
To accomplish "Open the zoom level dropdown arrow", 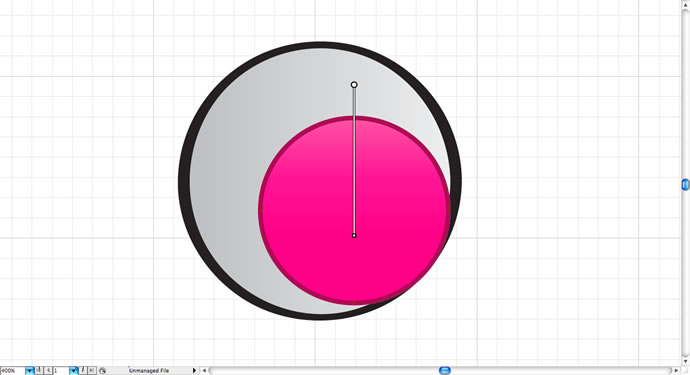I will point(29,371).
